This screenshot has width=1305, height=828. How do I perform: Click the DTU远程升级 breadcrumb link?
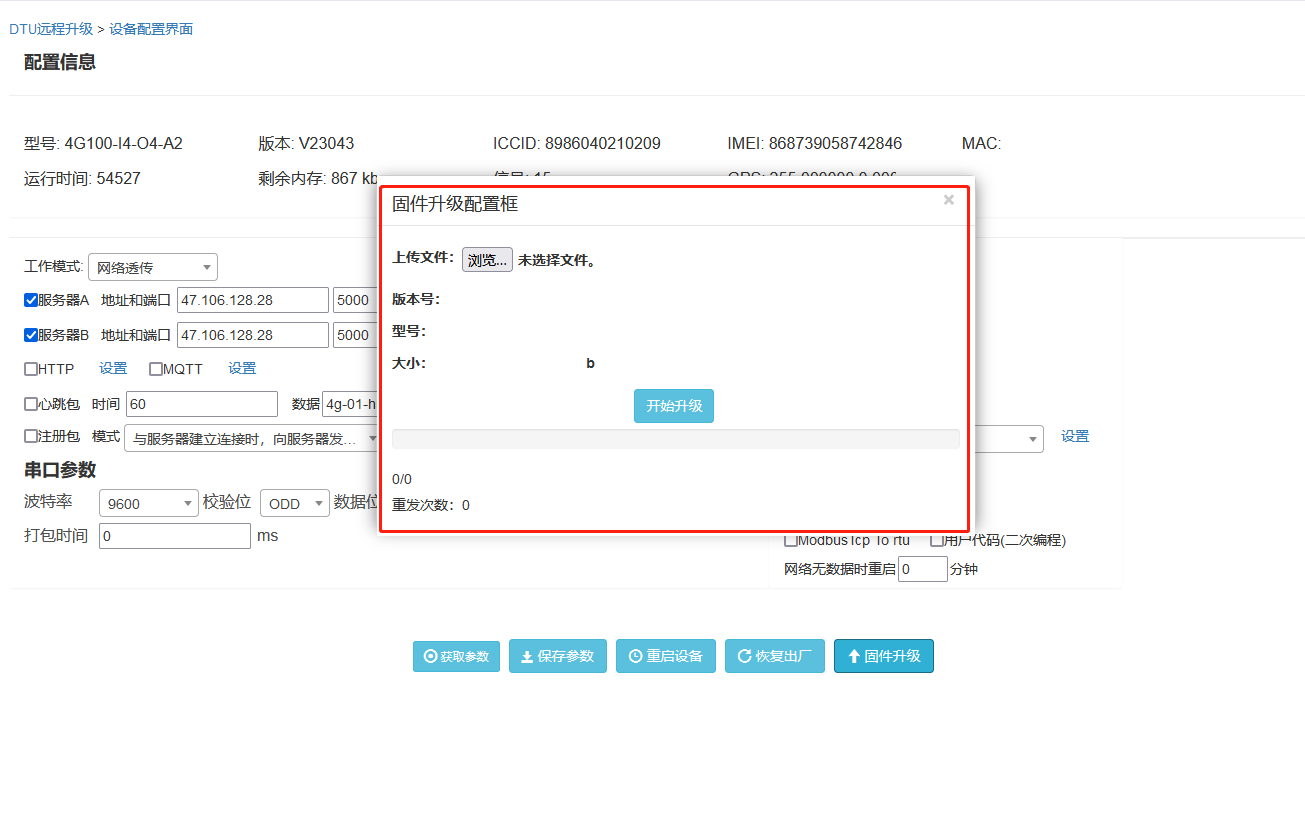coord(51,29)
